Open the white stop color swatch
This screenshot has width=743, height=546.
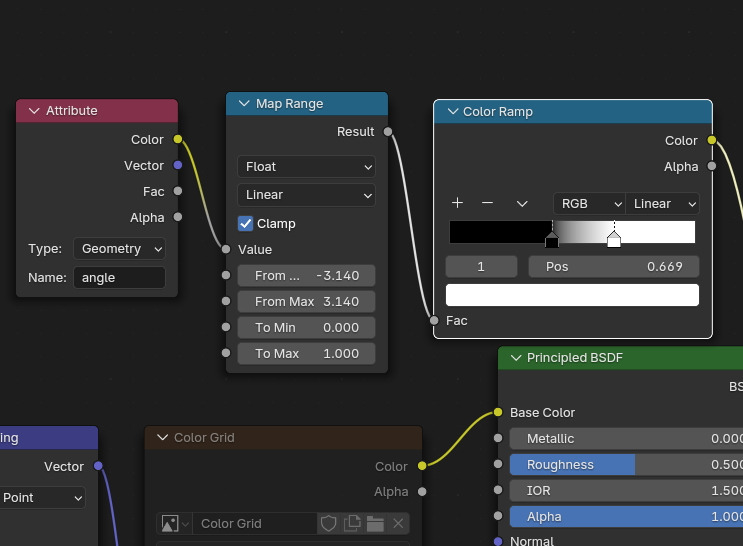572,295
